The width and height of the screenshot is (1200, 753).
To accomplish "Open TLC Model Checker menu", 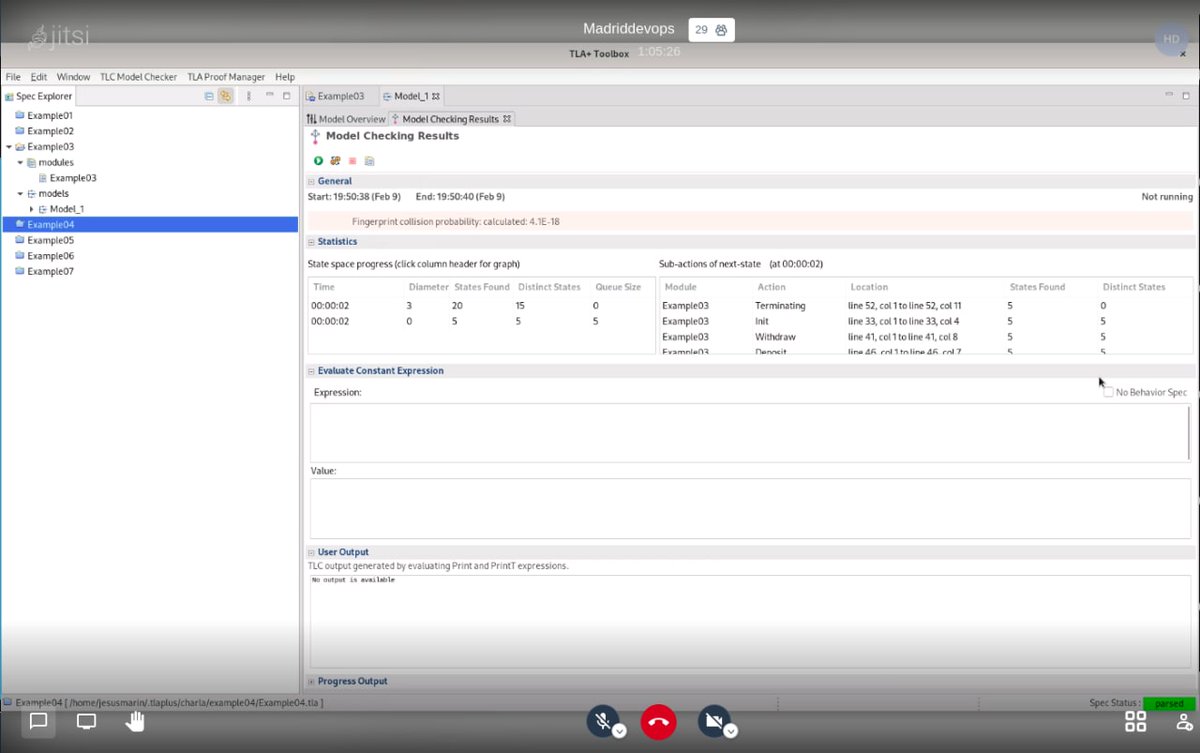I will pyautogui.click(x=138, y=77).
